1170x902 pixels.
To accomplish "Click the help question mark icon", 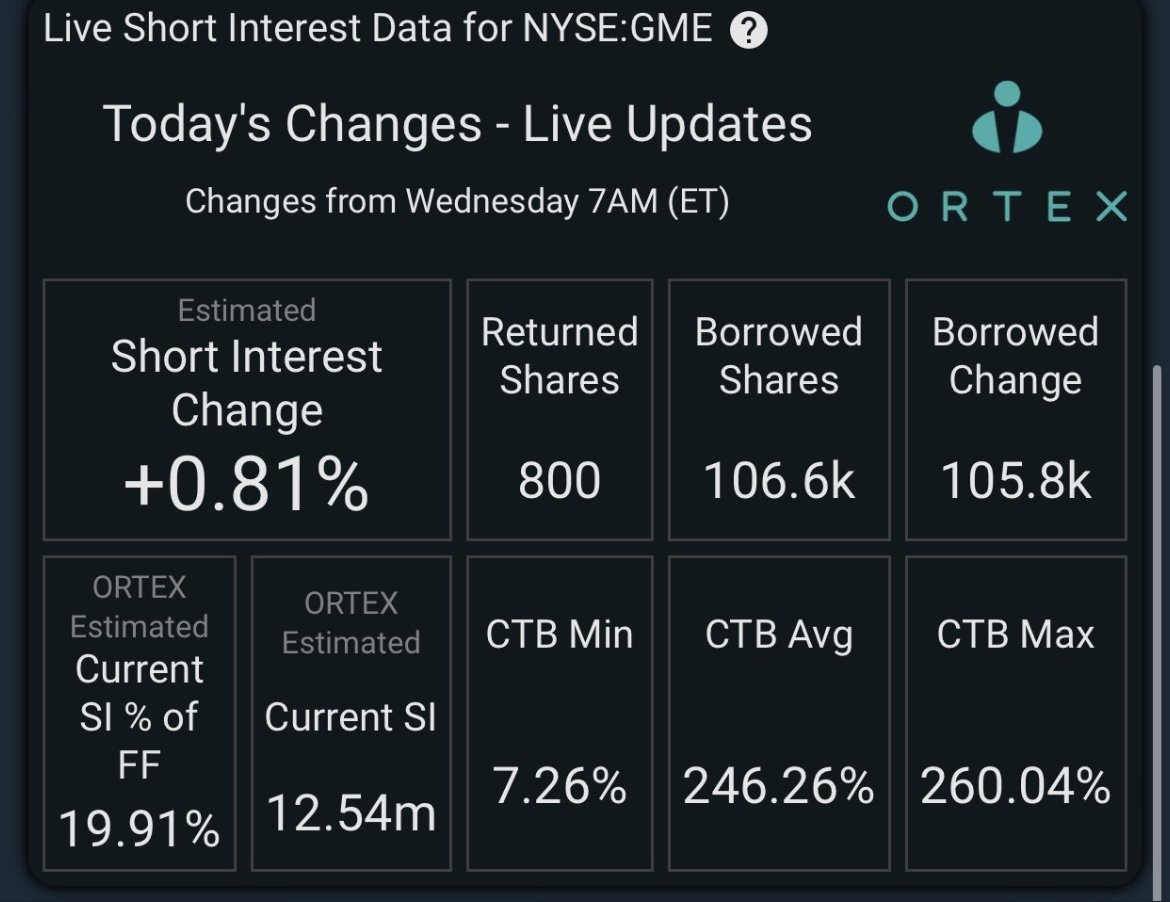I will click(748, 31).
